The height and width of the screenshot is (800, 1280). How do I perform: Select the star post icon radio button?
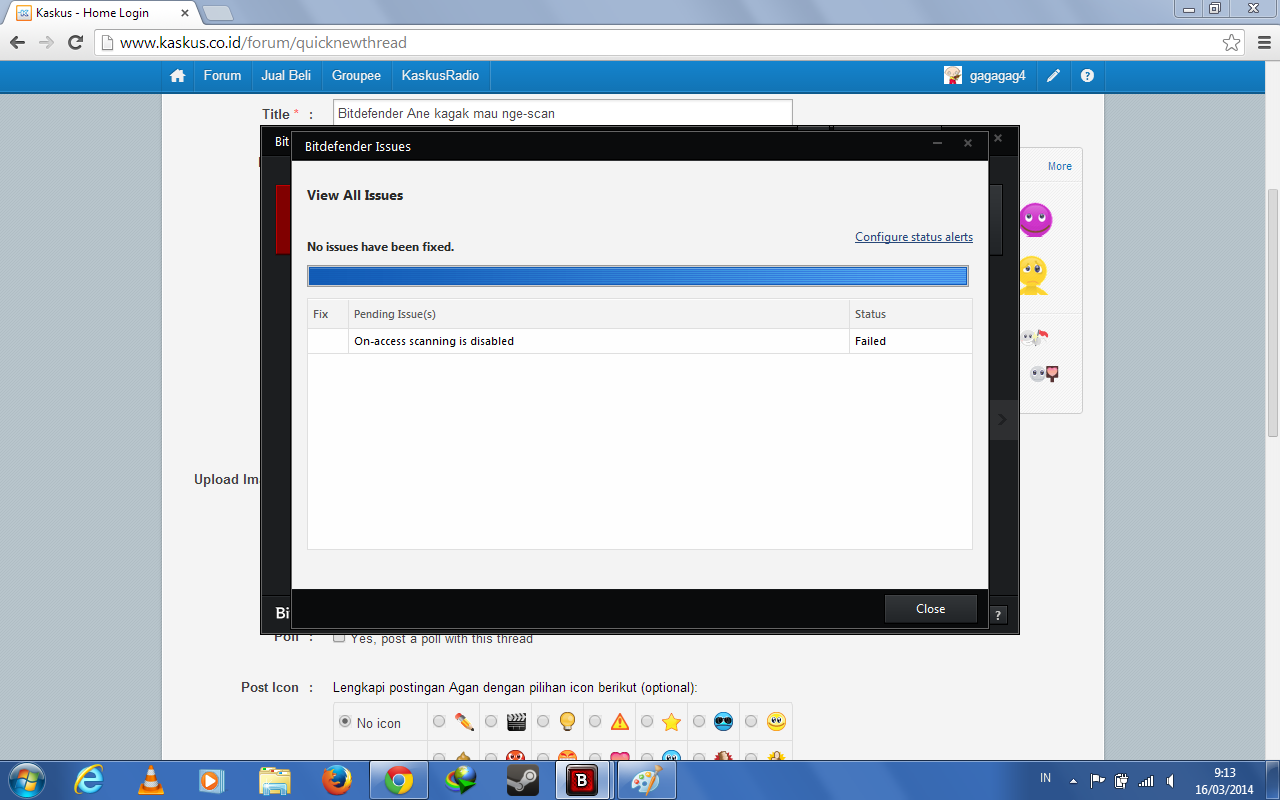click(647, 721)
